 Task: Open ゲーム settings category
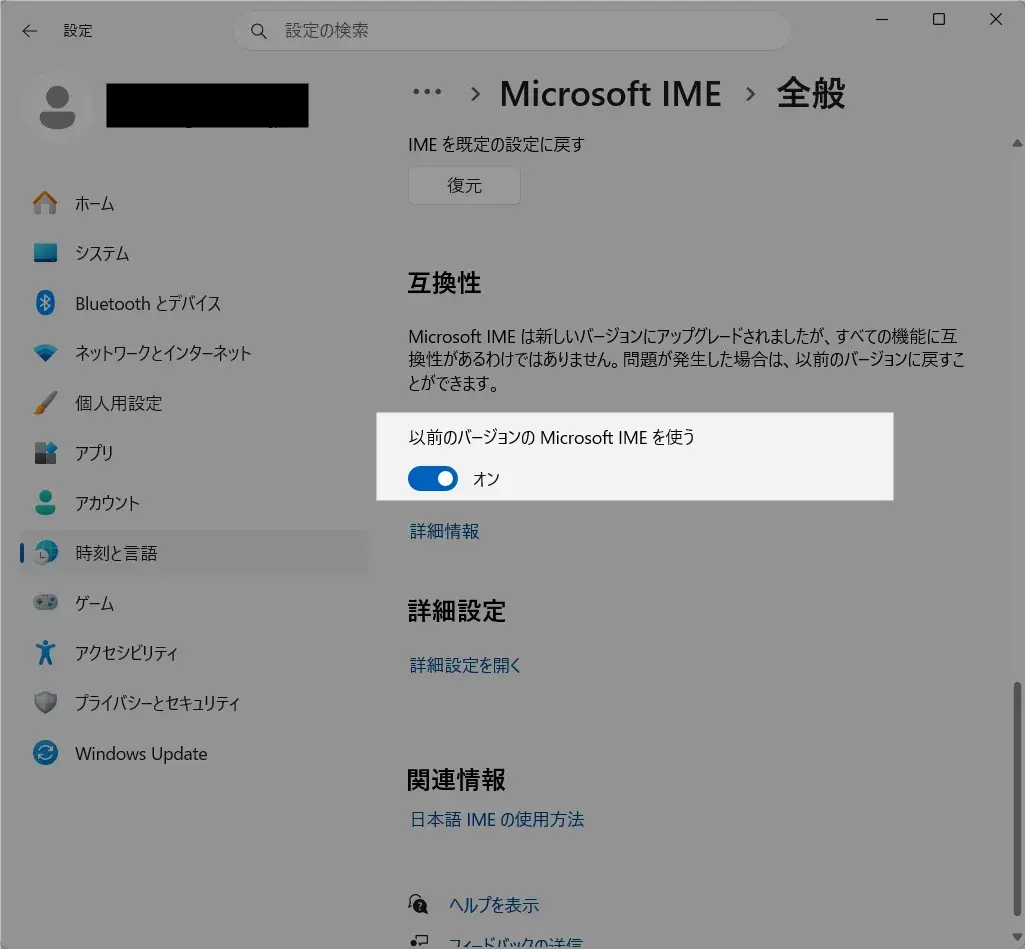point(194,603)
